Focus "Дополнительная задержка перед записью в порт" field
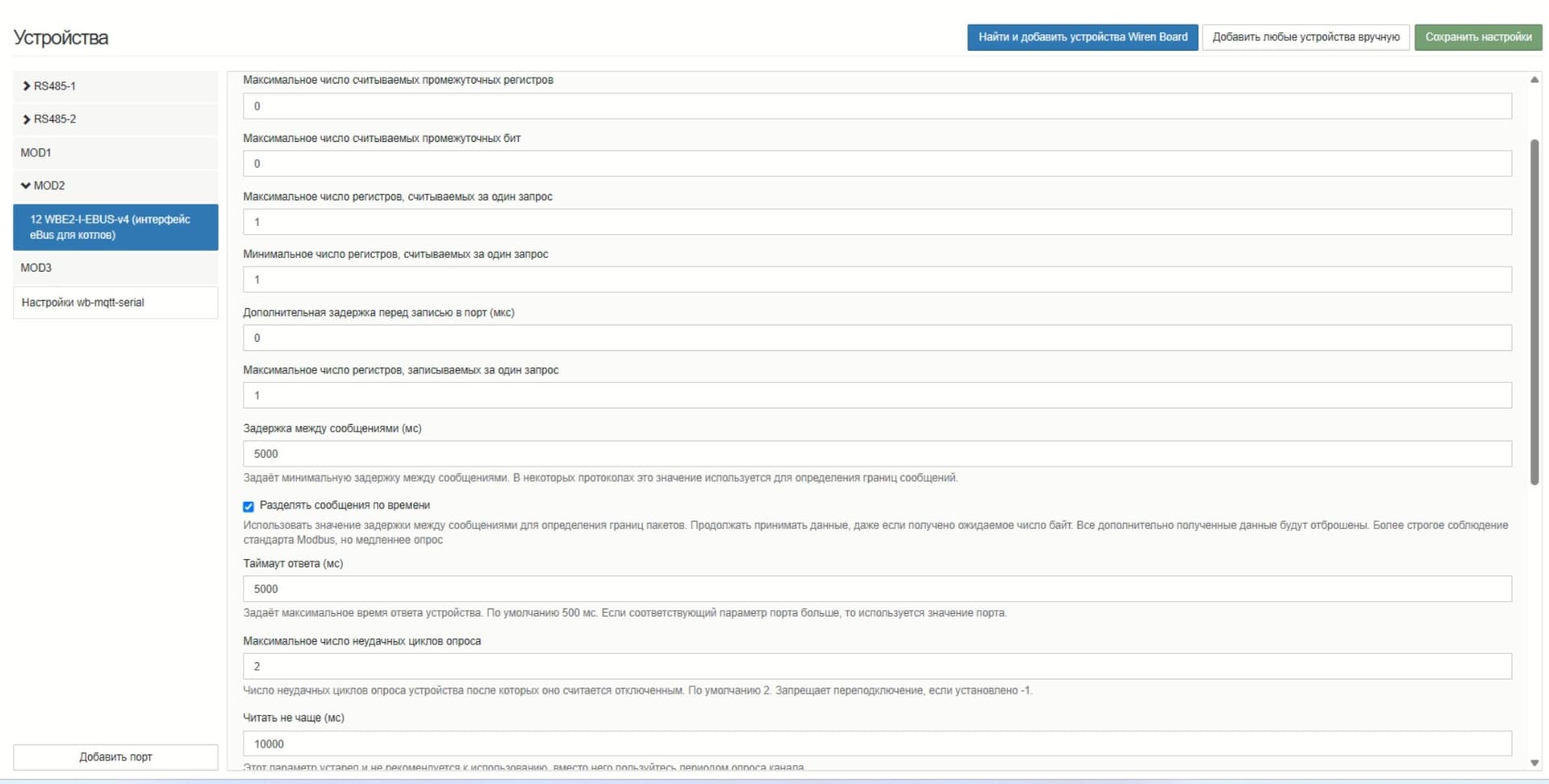The image size is (1549, 784). (x=876, y=338)
